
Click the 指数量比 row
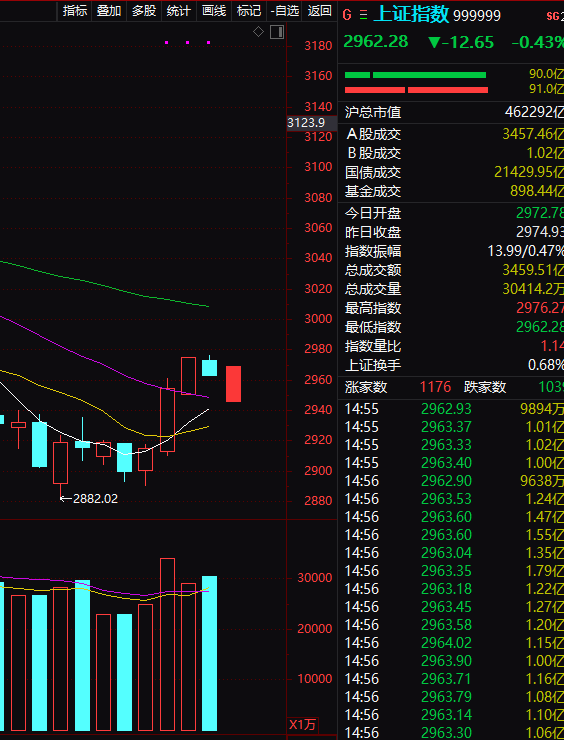coord(451,346)
